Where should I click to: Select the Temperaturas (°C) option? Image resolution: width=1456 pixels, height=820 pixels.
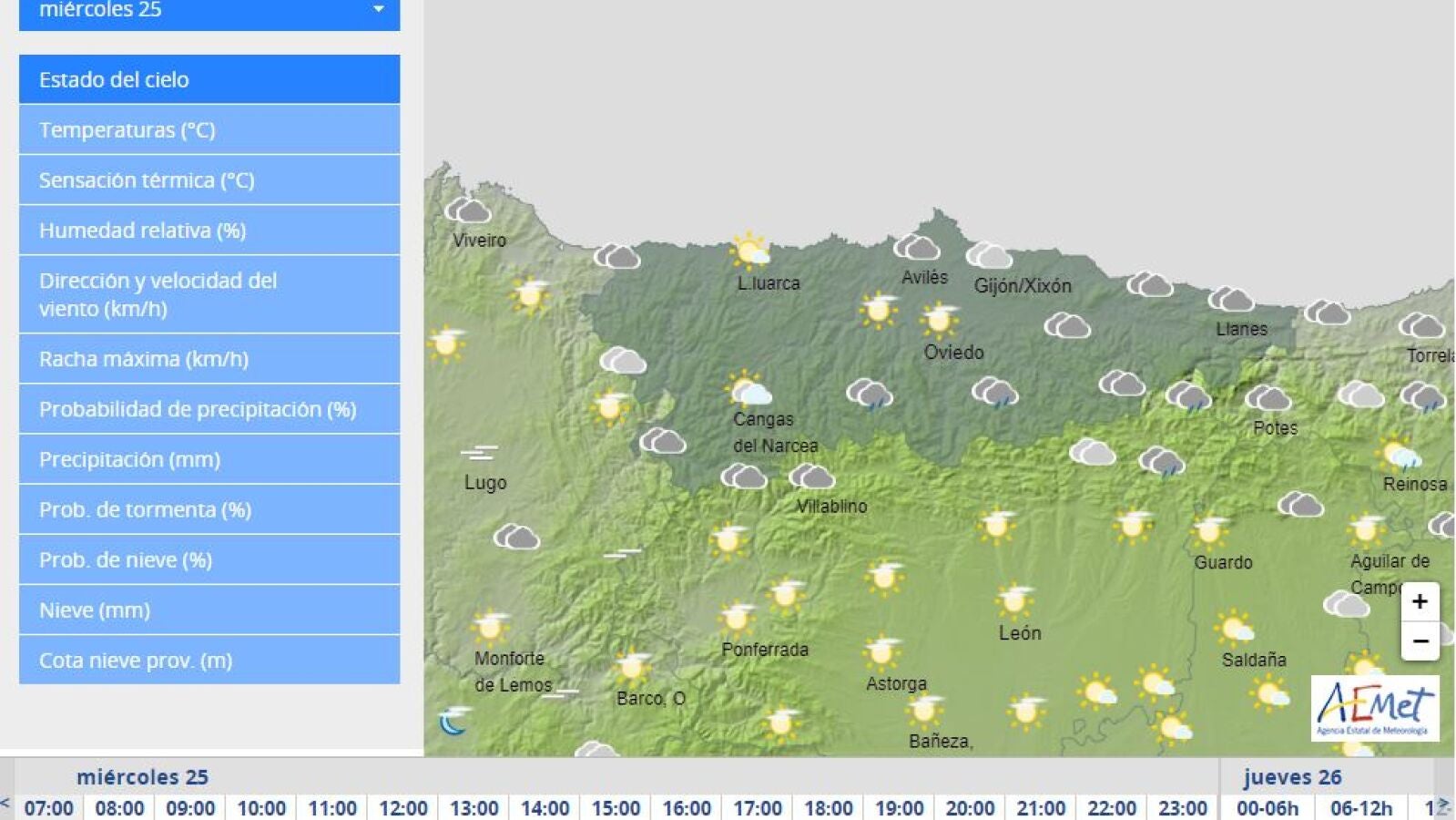point(209,129)
